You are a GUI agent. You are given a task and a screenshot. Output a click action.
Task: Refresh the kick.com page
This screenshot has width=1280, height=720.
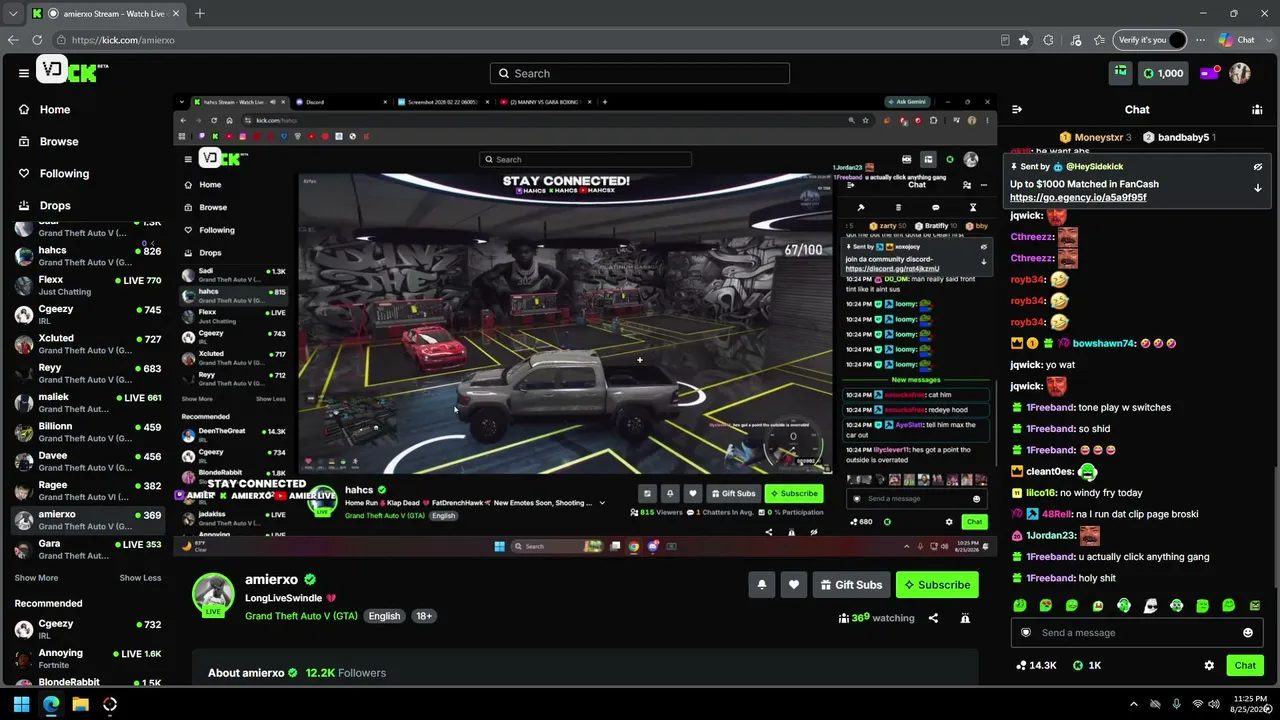click(37, 40)
